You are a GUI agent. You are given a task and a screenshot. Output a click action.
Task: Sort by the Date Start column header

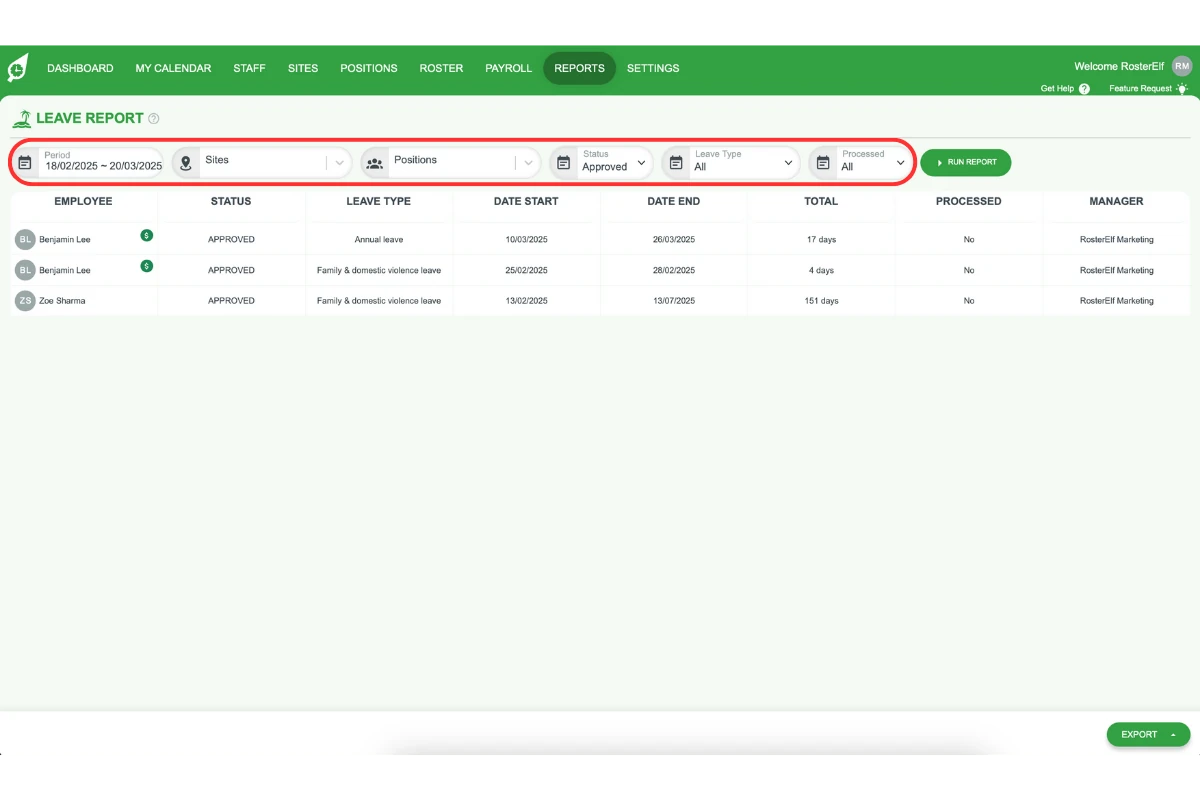coord(526,201)
